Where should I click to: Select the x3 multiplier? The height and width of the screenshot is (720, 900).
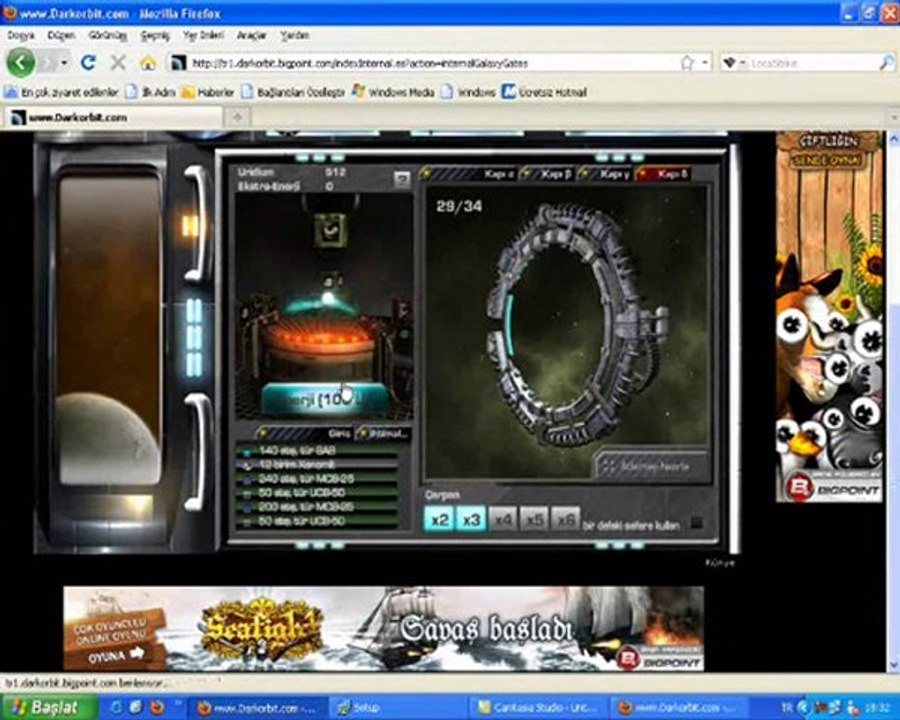pyautogui.click(x=471, y=519)
